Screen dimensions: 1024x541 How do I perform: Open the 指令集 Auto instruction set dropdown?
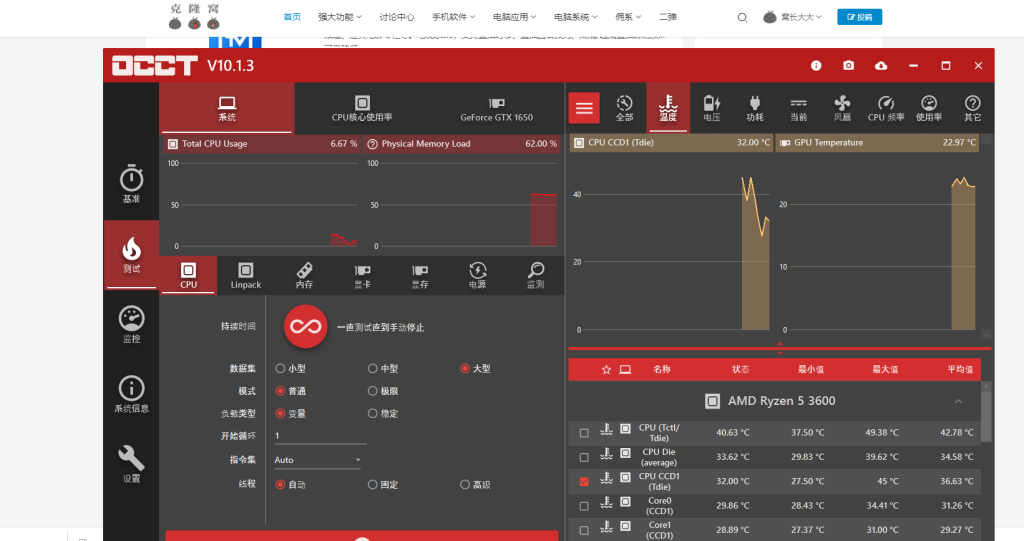click(x=318, y=460)
